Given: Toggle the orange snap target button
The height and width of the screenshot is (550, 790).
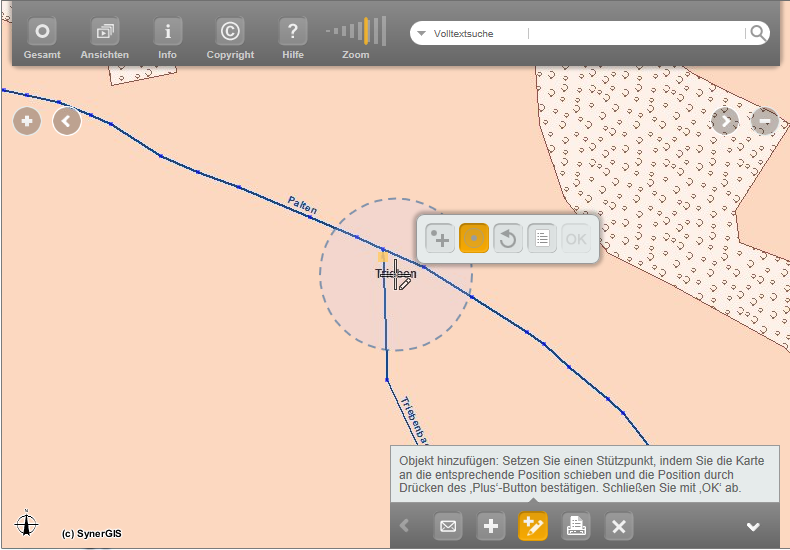Looking at the screenshot, I should [474, 239].
